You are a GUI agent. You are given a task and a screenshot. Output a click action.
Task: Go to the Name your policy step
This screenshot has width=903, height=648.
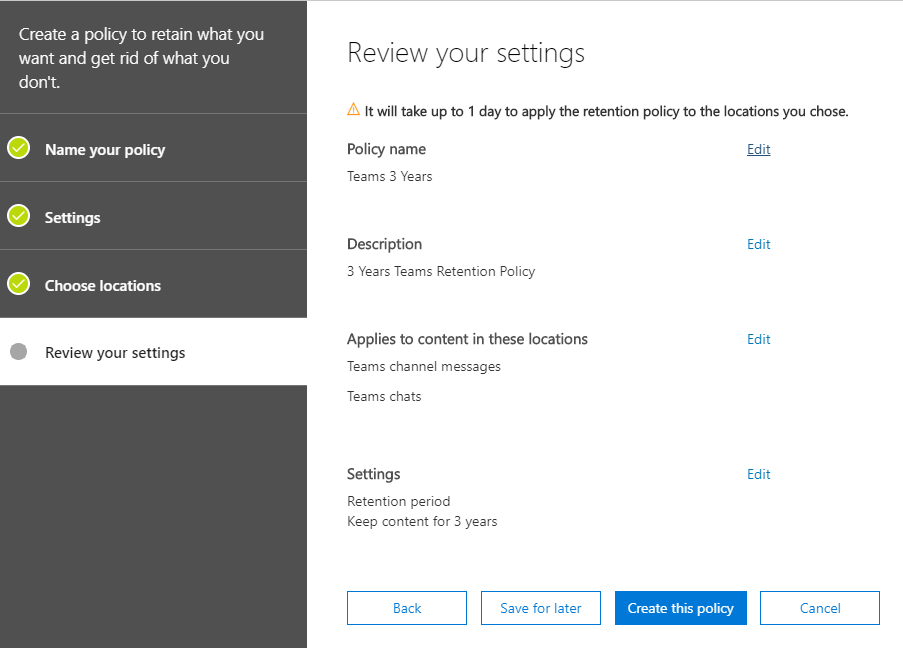click(x=153, y=149)
